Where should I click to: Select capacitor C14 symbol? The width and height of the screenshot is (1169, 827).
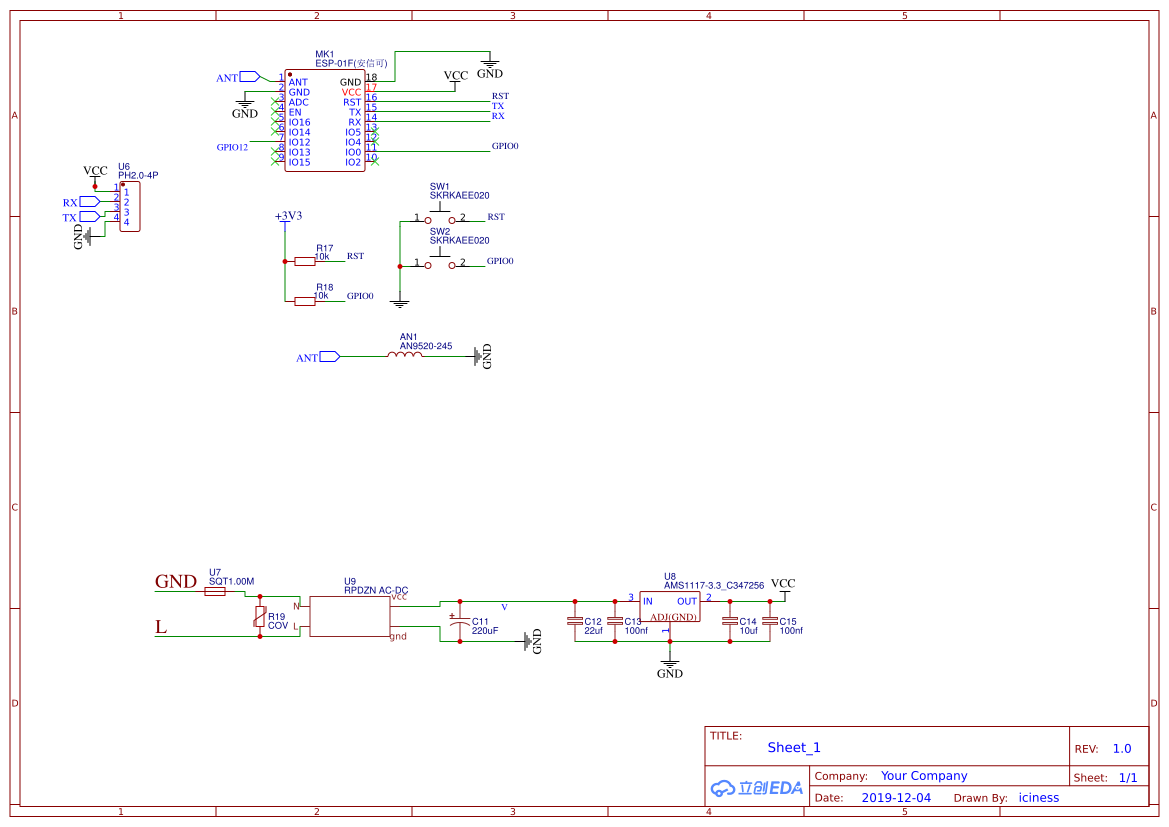point(730,621)
